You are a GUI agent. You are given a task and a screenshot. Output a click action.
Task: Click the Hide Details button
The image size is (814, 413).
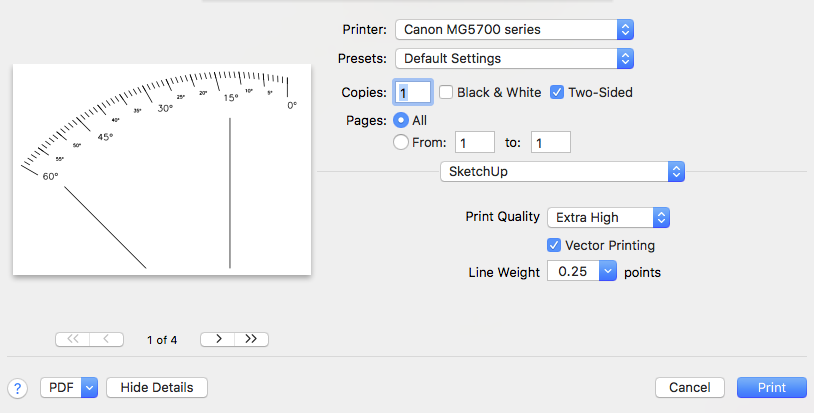156,387
